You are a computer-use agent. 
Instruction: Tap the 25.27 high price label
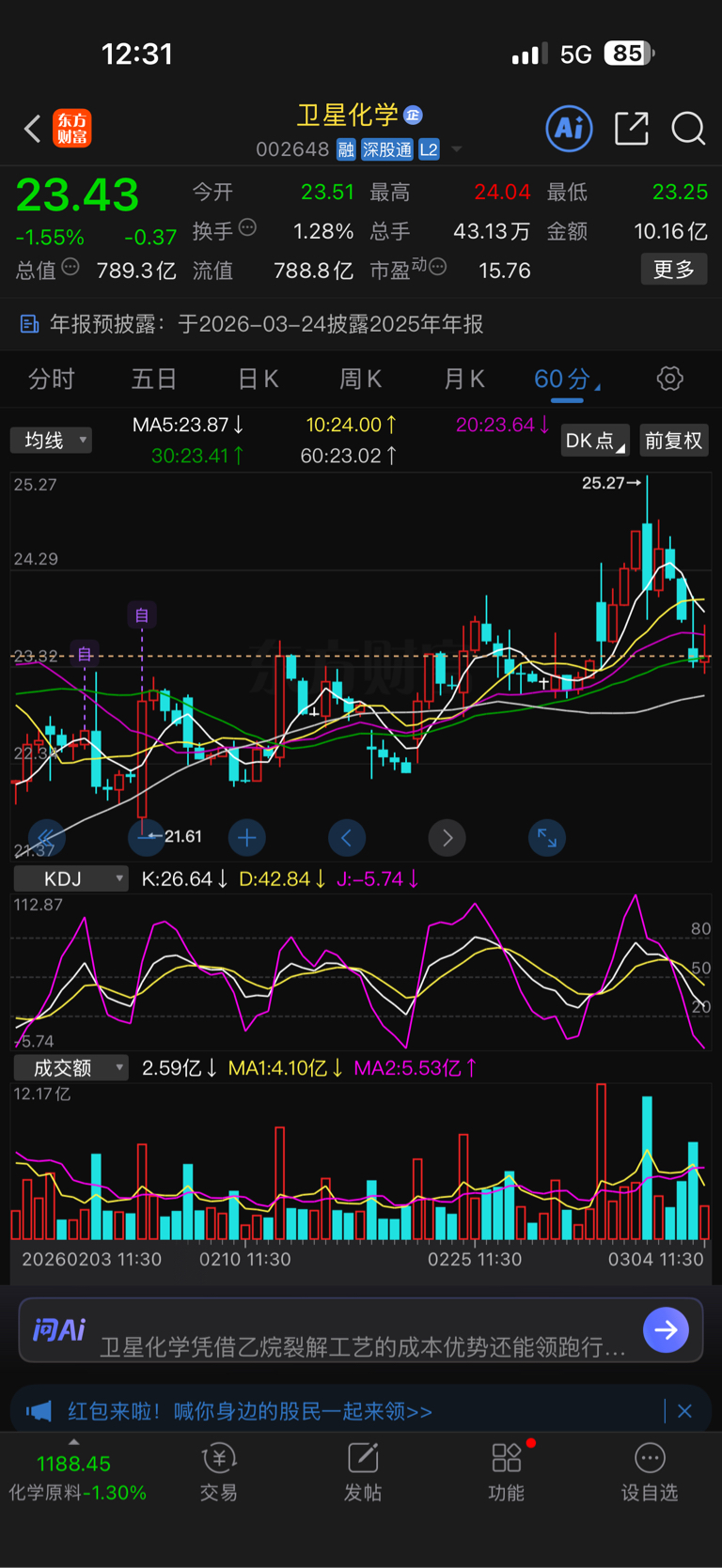(x=604, y=483)
